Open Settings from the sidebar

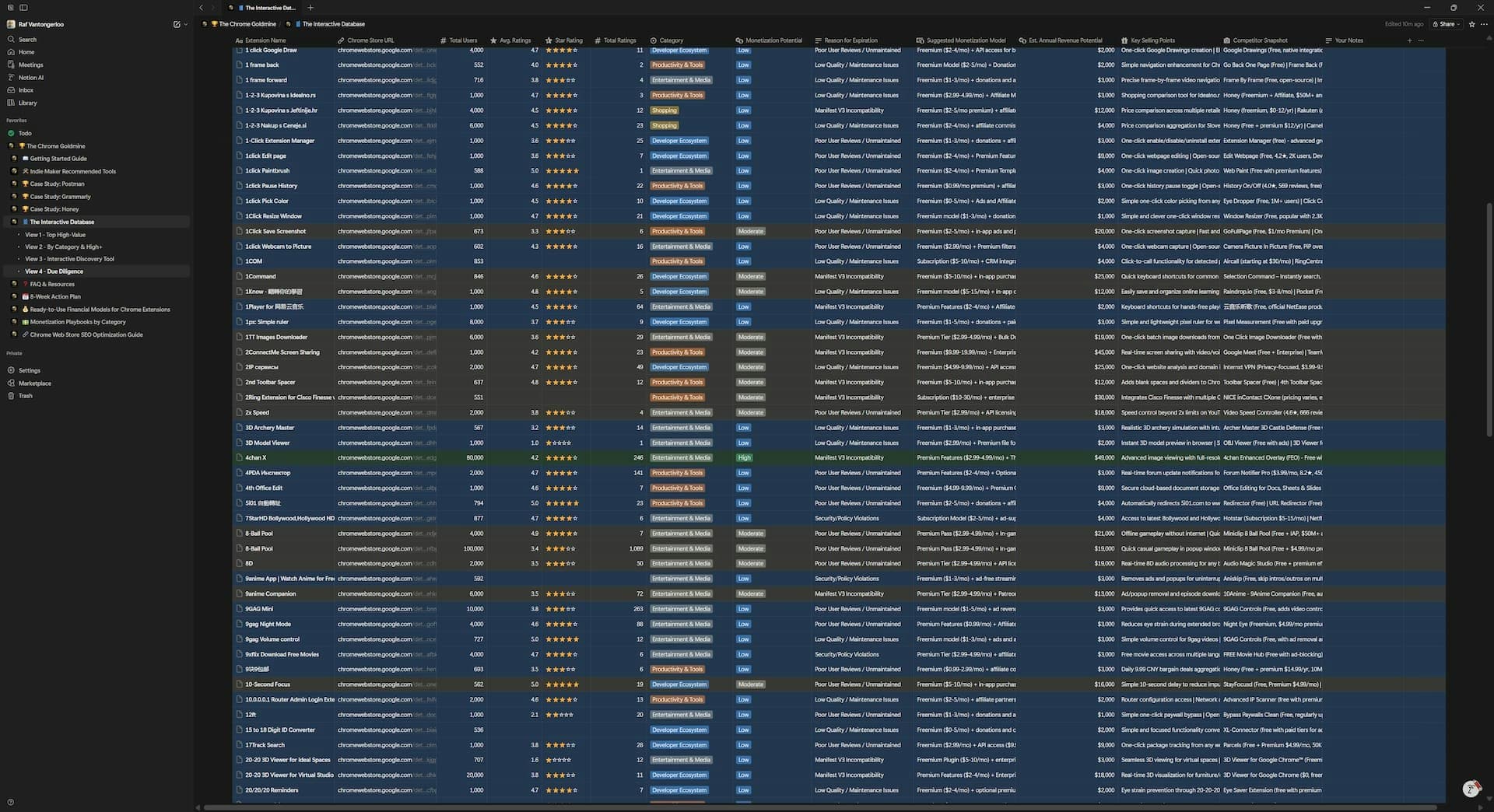coord(29,370)
